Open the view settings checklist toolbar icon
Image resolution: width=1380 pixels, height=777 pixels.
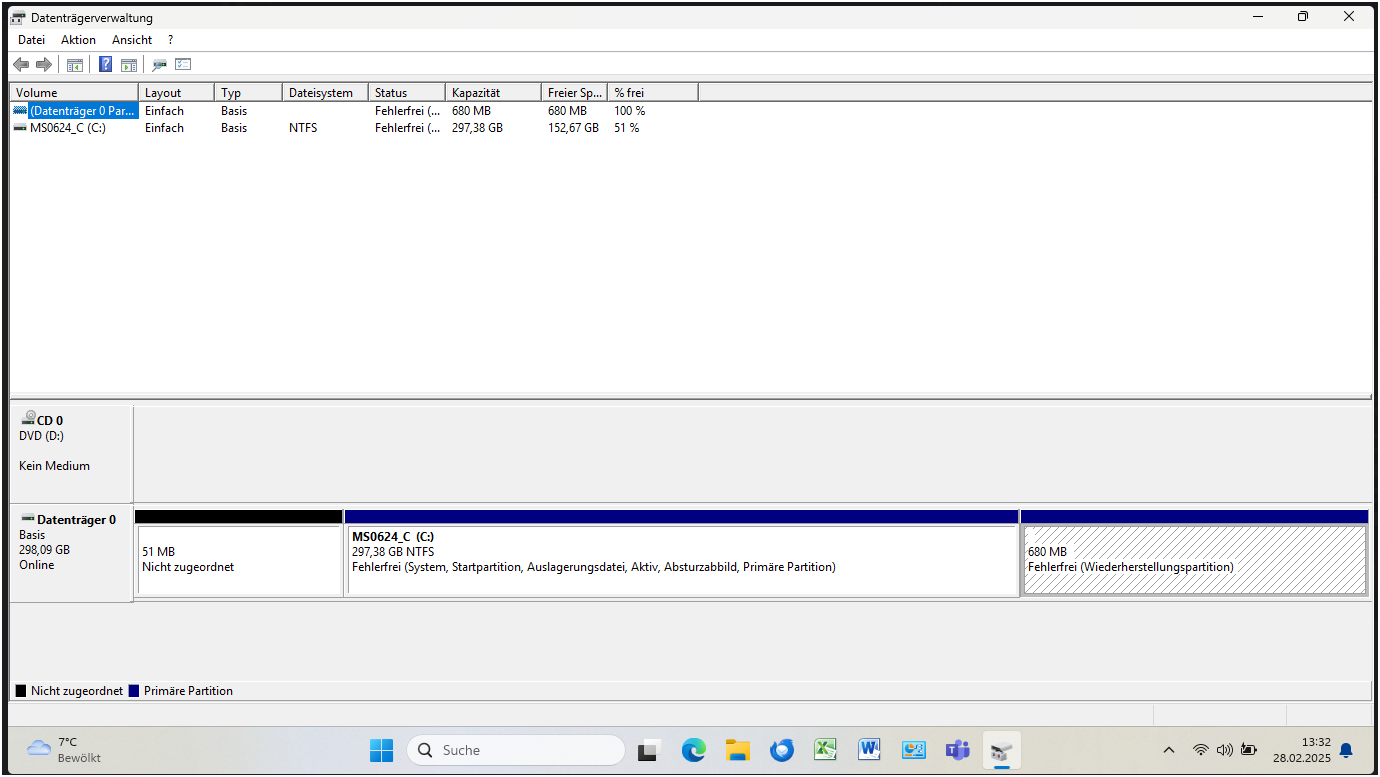pyautogui.click(x=182, y=65)
